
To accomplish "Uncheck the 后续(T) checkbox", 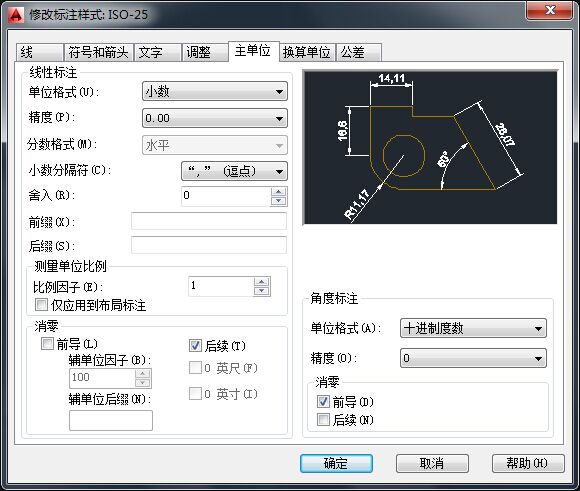I will 195,346.
